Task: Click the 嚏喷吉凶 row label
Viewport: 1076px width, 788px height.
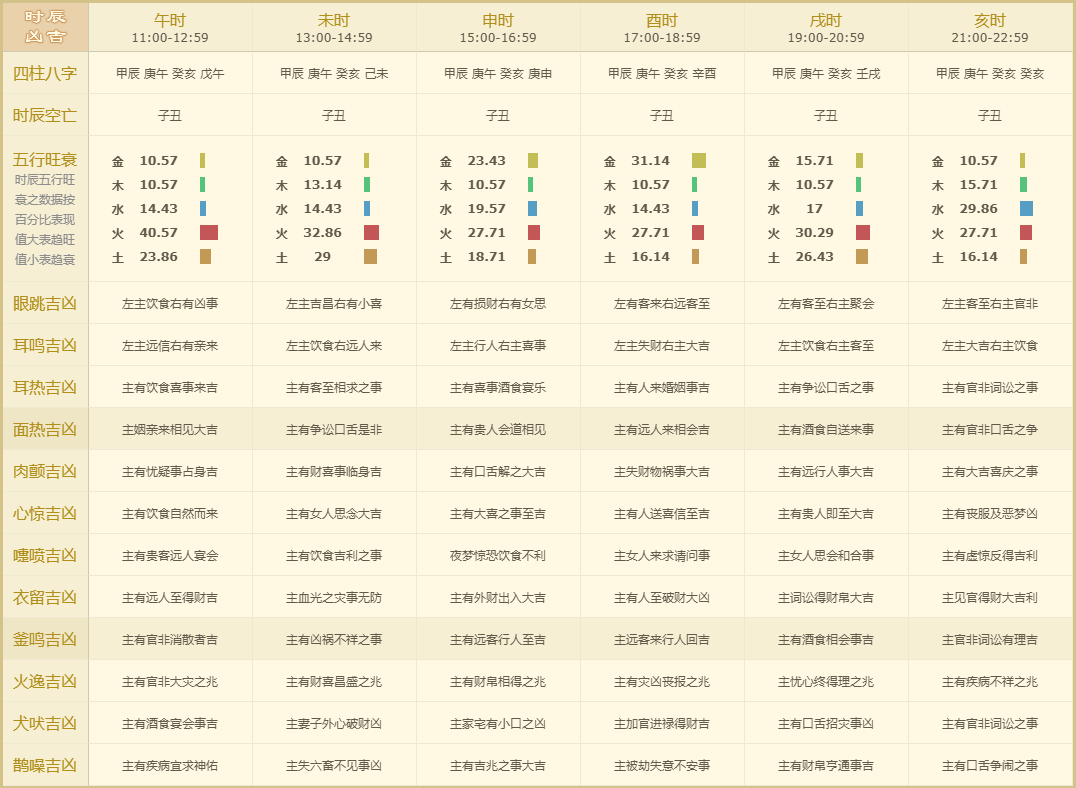Action: point(45,555)
